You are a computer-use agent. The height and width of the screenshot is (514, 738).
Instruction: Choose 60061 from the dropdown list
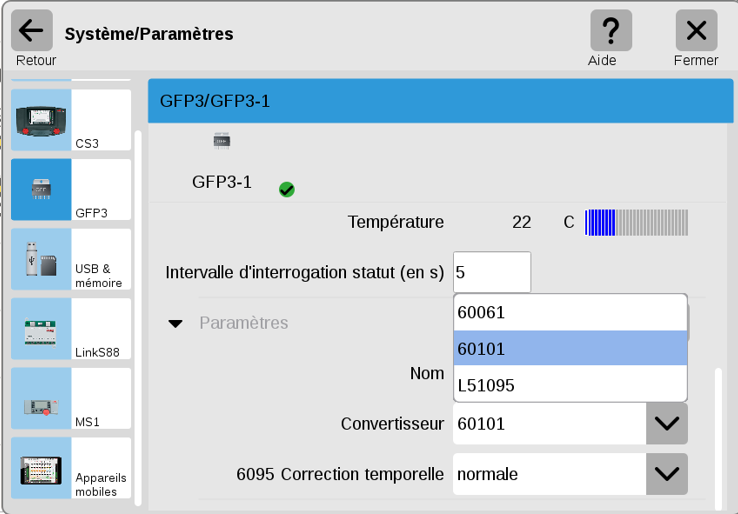point(570,313)
